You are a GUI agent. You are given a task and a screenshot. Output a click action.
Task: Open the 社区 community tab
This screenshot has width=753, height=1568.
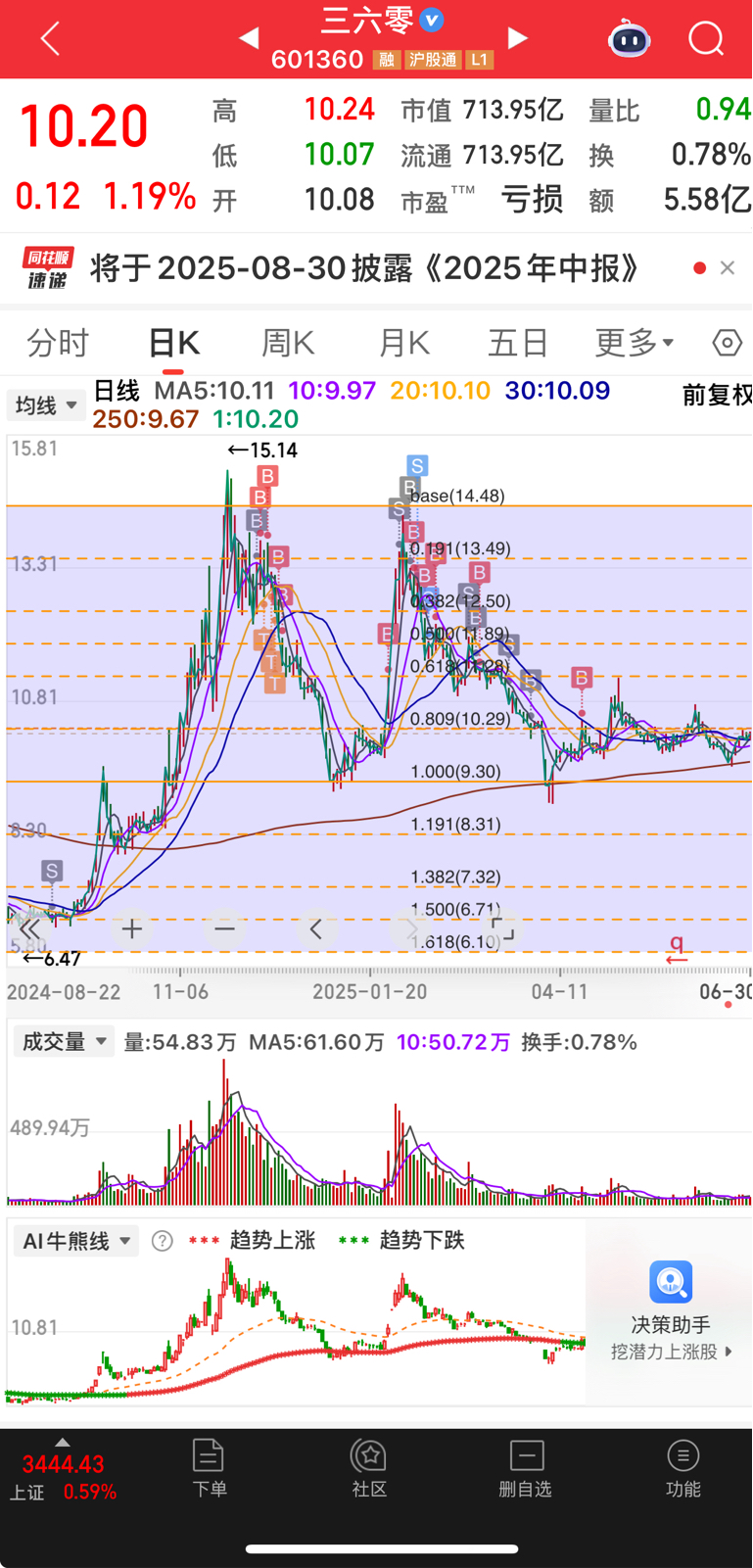[369, 1468]
